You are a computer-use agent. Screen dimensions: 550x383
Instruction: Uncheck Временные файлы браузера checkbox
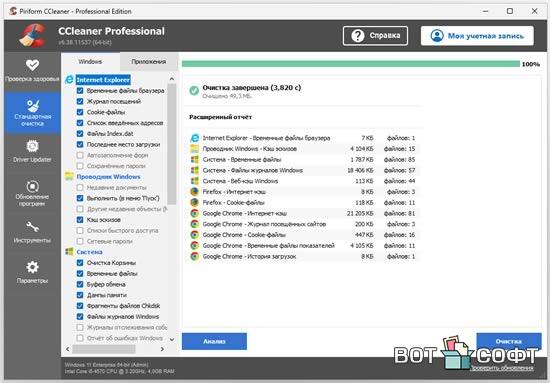click(x=80, y=90)
